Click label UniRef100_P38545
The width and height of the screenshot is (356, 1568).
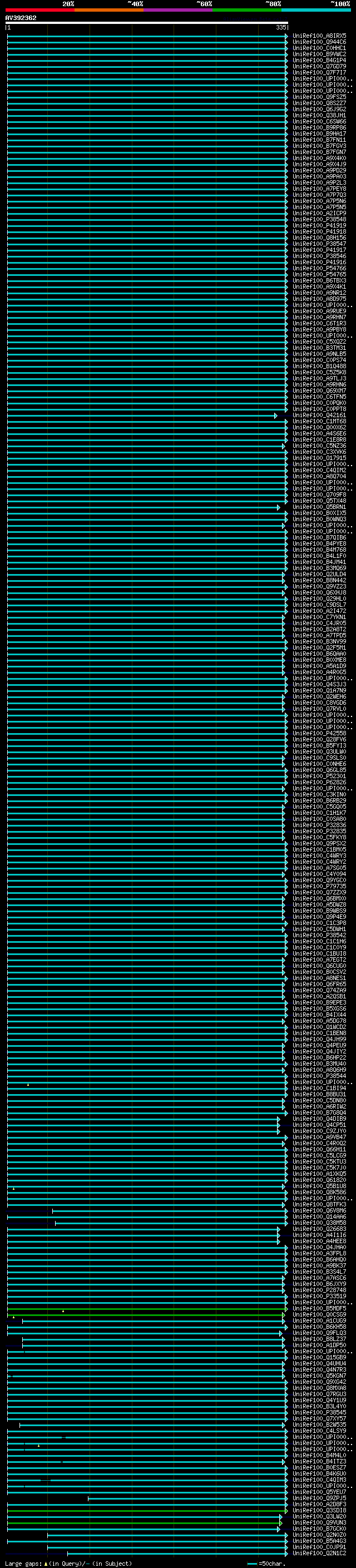click(x=319, y=1412)
